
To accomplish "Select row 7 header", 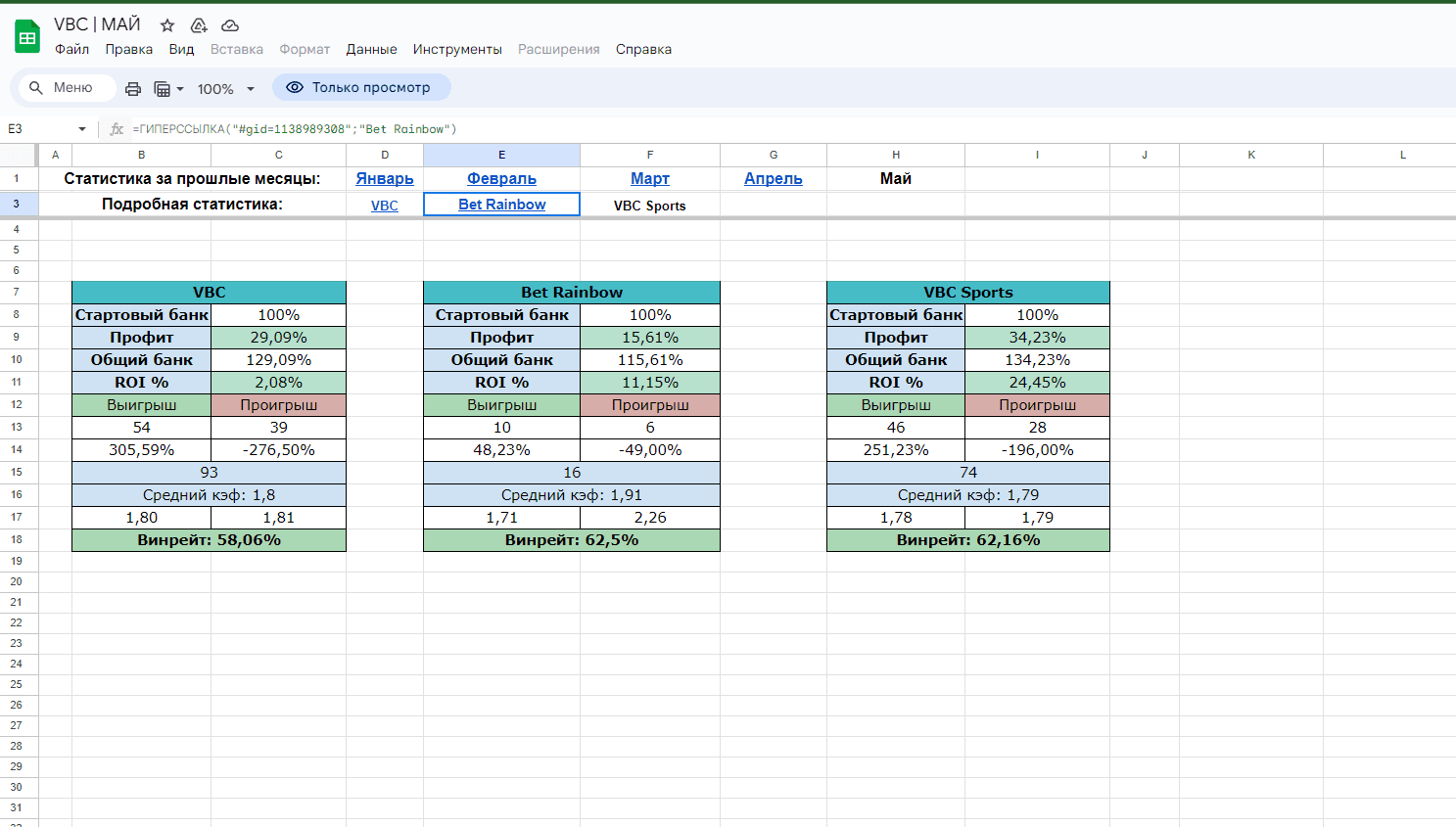I will (x=17, y=292).
